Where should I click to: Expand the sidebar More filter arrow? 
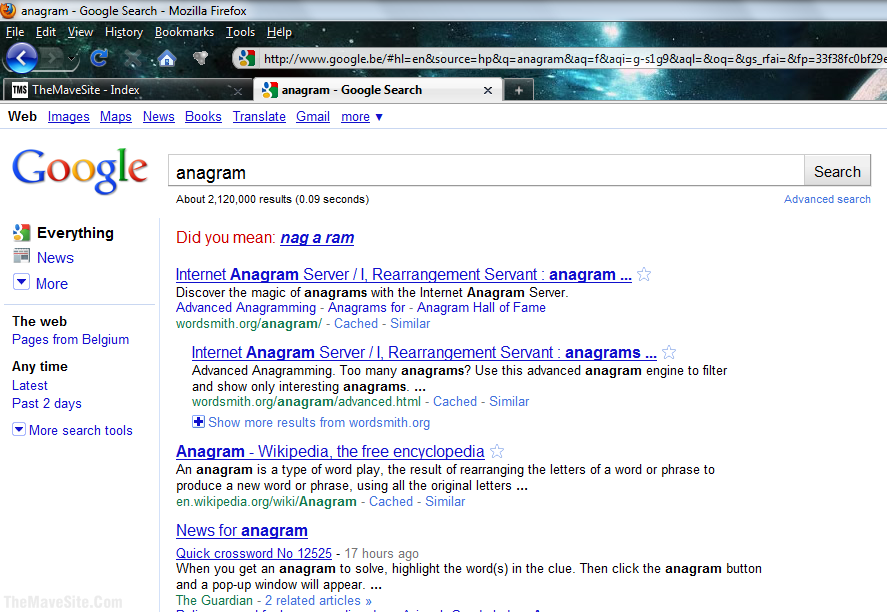21,282
